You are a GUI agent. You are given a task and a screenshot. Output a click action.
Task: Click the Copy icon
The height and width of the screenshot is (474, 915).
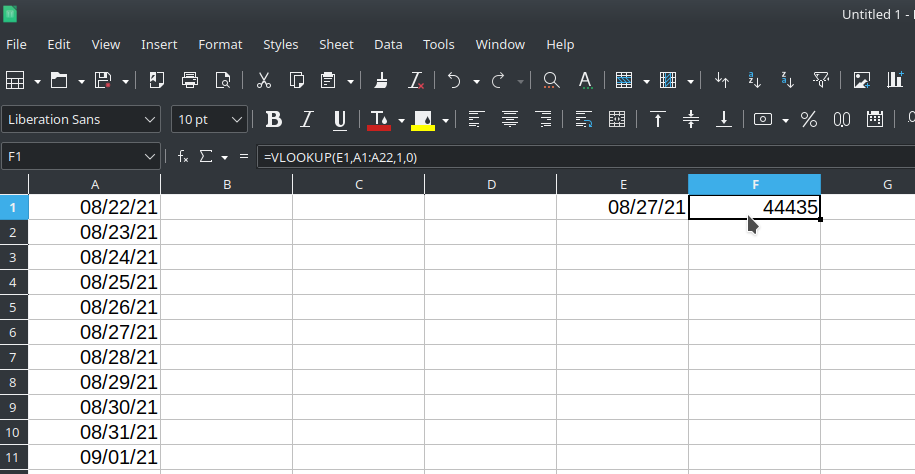(297, 80)
